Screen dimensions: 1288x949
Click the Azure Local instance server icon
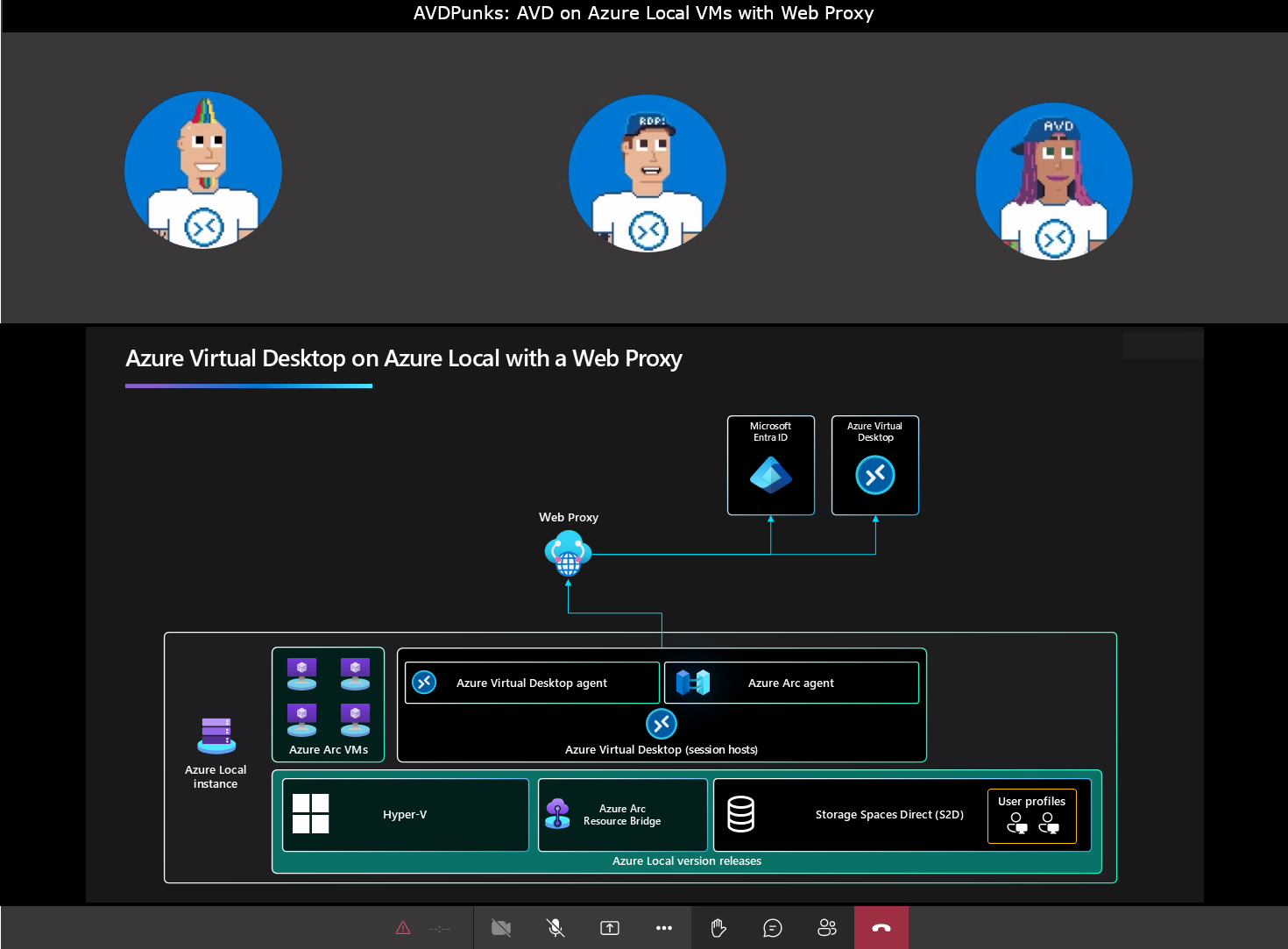click(x=216, y=736)
